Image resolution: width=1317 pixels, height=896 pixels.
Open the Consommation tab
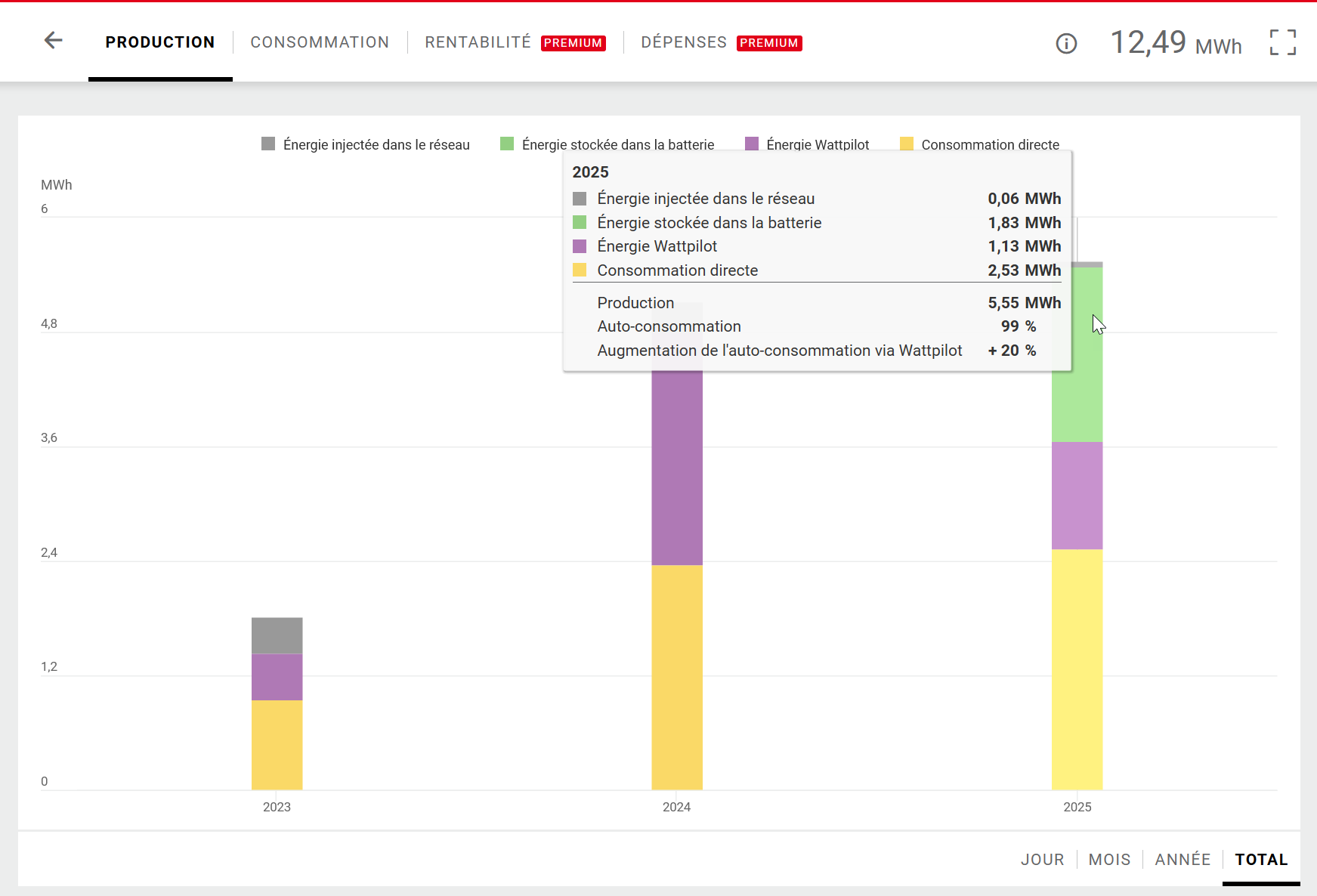(x=320, y=42)
